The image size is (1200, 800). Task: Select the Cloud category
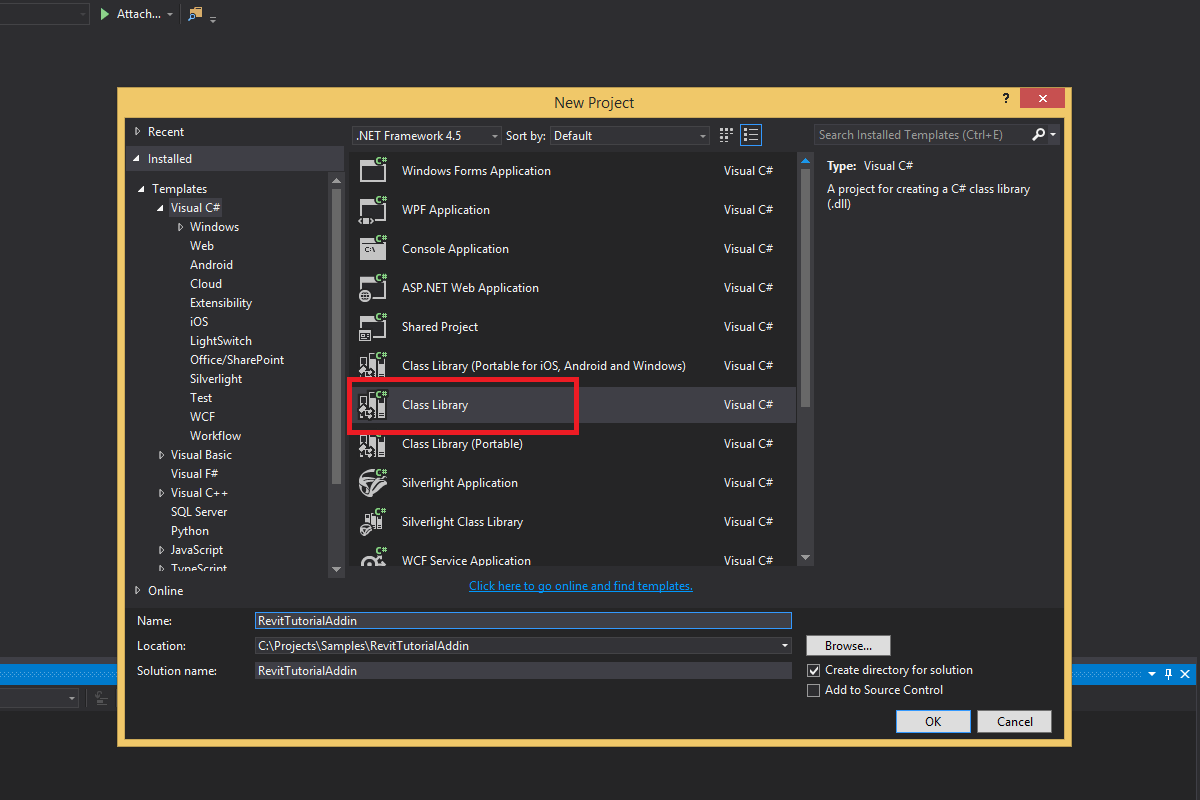pyautogui.click(x=206, y=284)
